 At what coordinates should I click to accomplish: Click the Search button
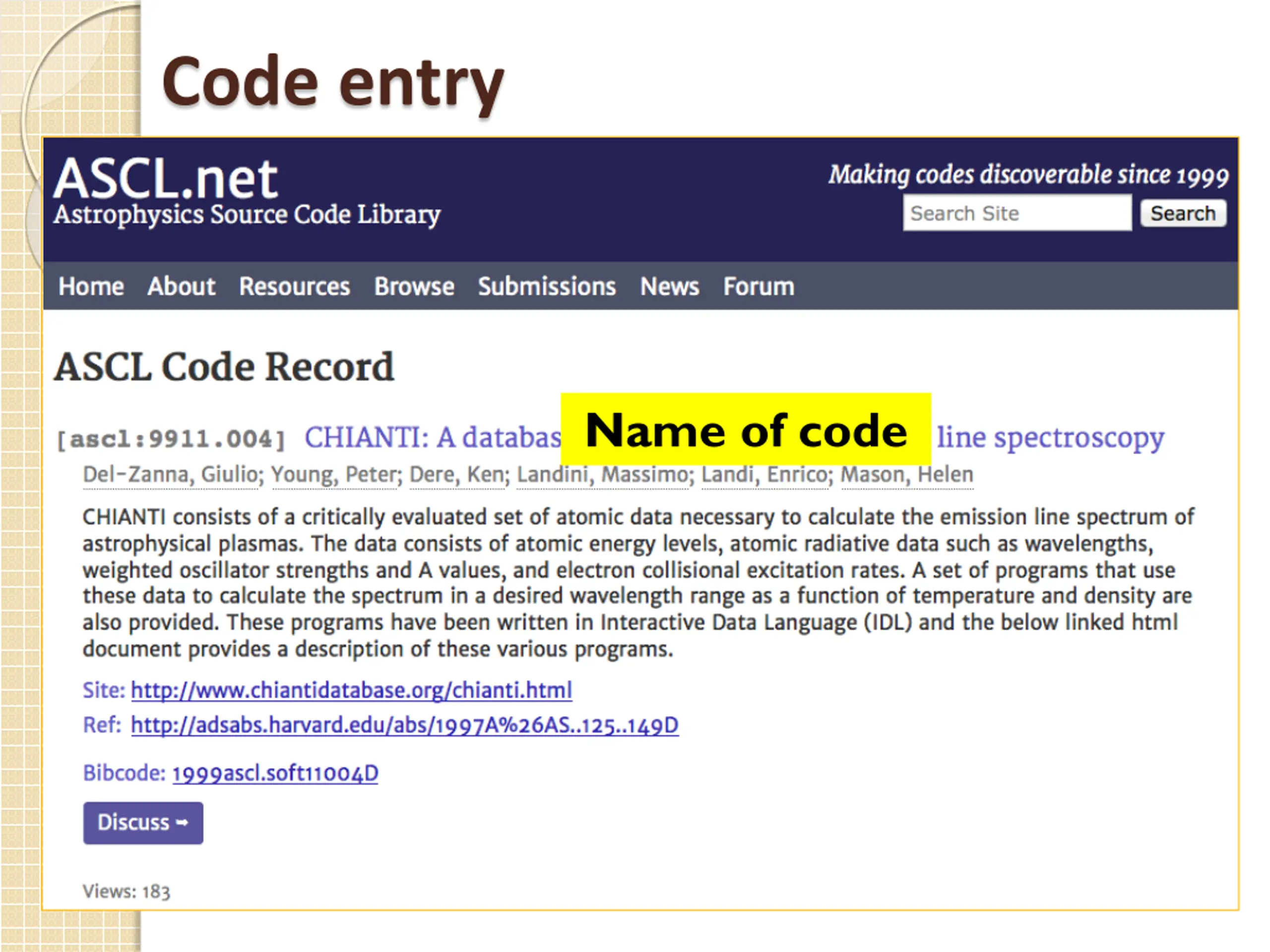1183,213
